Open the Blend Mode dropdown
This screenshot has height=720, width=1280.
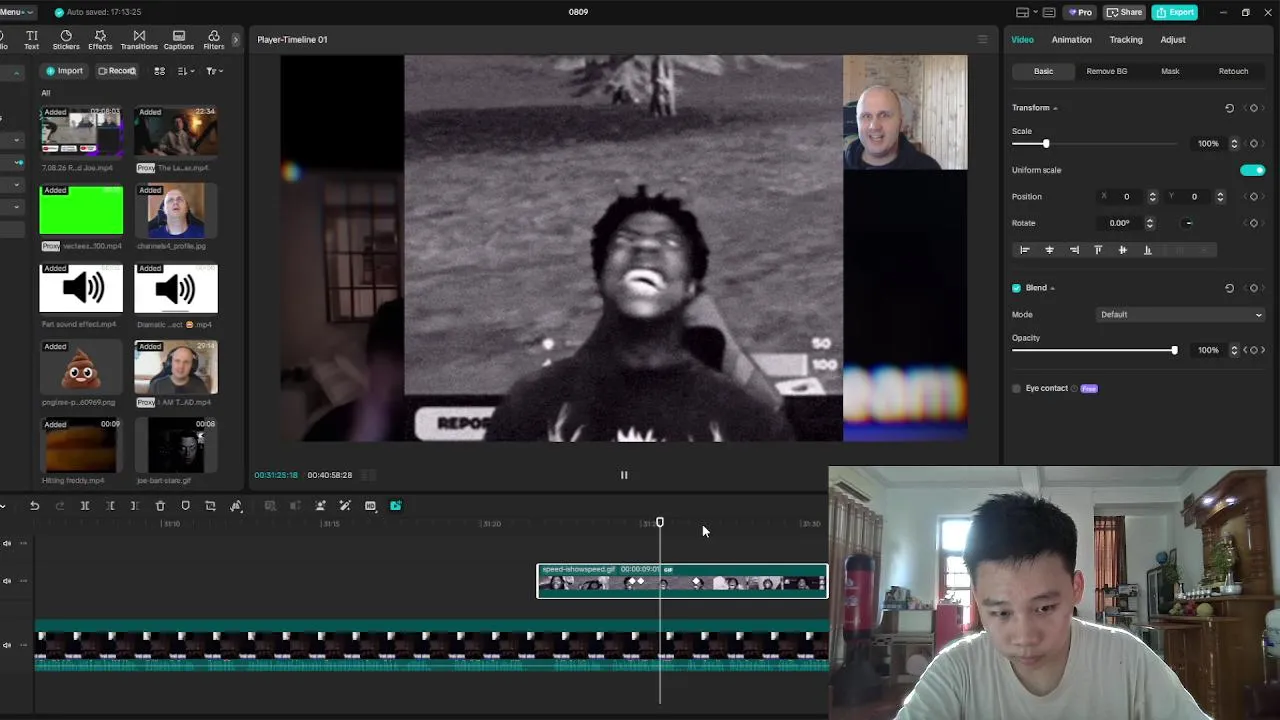(1182, 315)
